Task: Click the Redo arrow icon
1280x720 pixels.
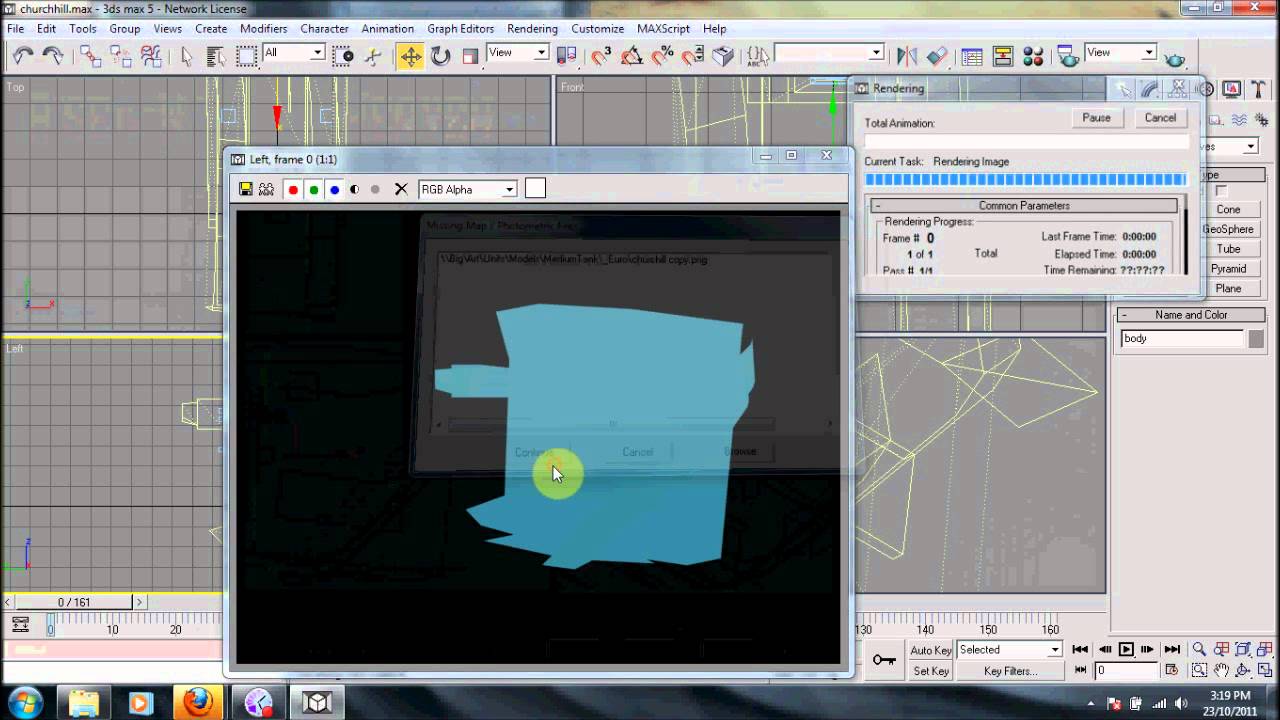Action: coord(51,56)
